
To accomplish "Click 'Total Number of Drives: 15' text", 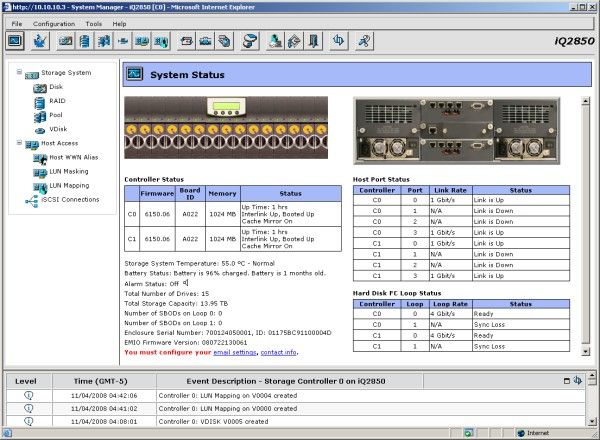I will point(166,293).
